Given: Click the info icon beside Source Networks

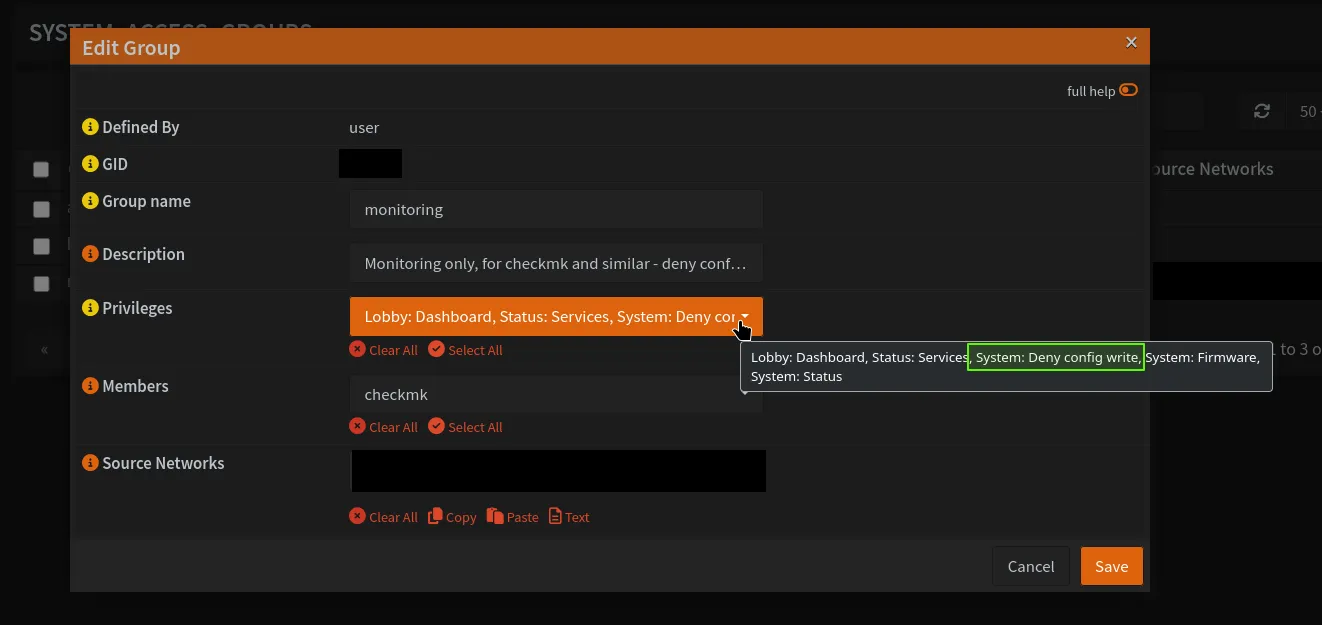Looking at the screenshot, I should pyautogui.click(x=90, y=463).
